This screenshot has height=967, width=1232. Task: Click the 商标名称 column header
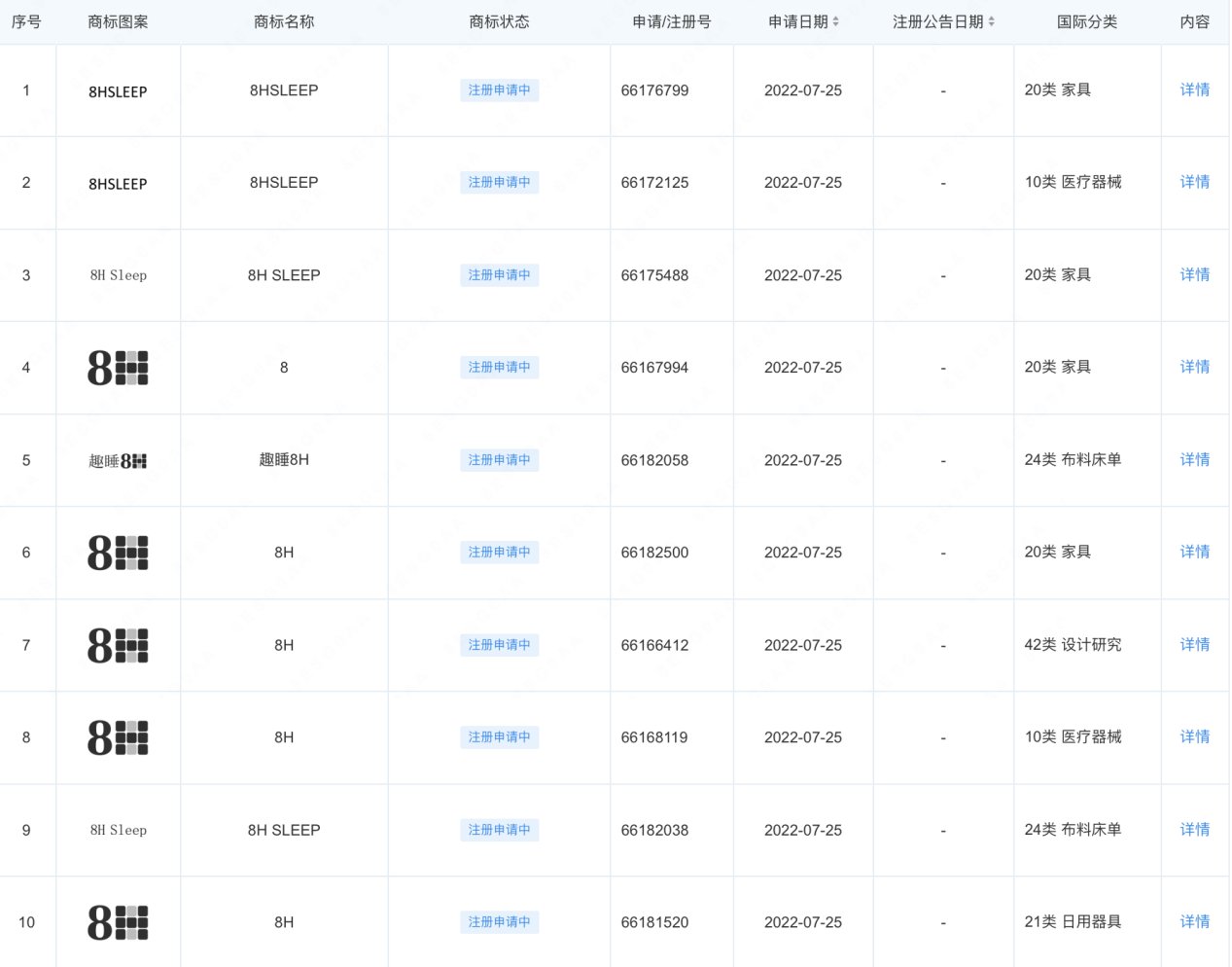tap(284, 21)
